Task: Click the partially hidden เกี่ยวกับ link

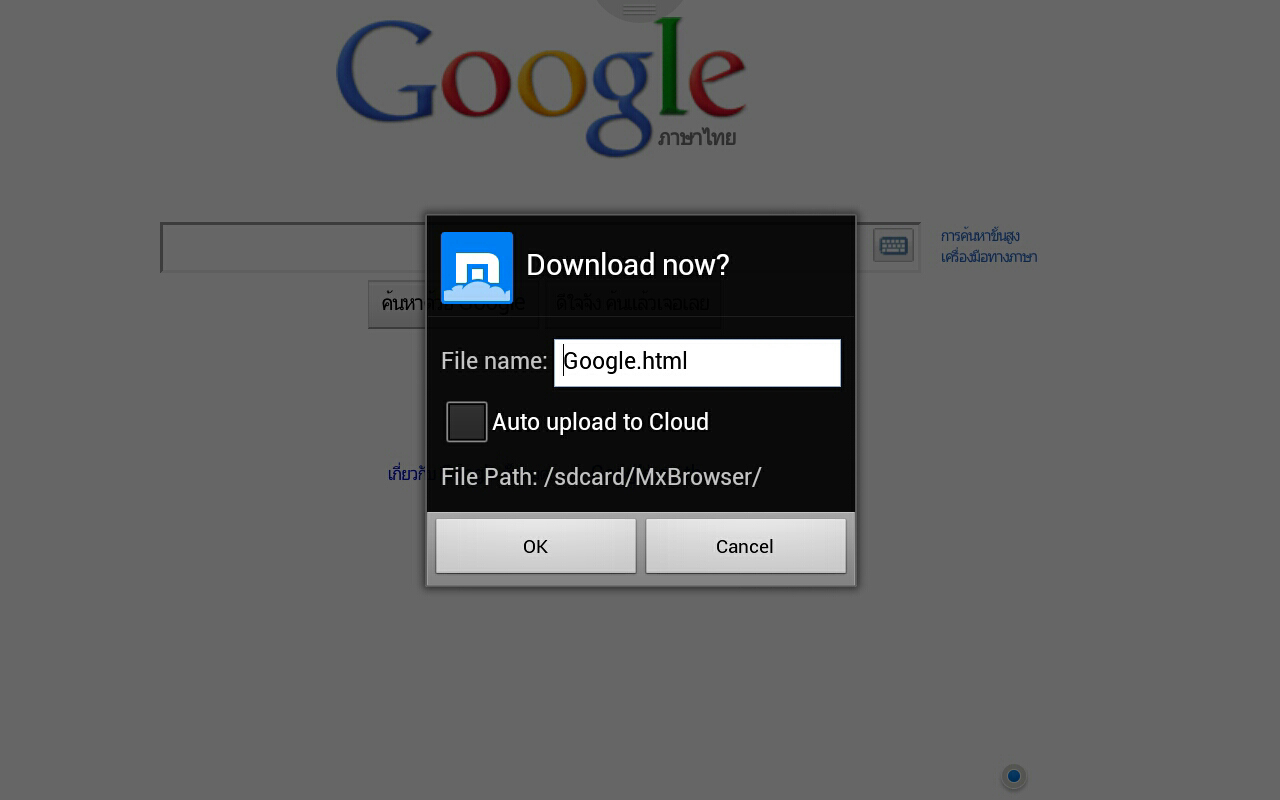Action: tap(406, 474)
